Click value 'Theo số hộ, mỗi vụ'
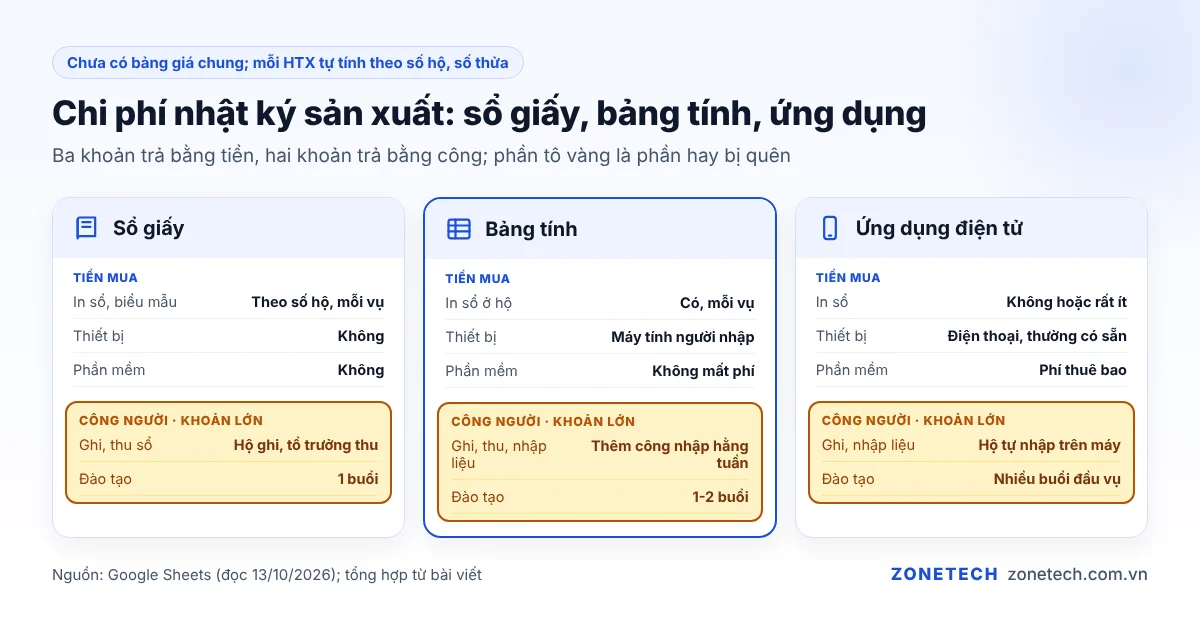 click(318, 302)
